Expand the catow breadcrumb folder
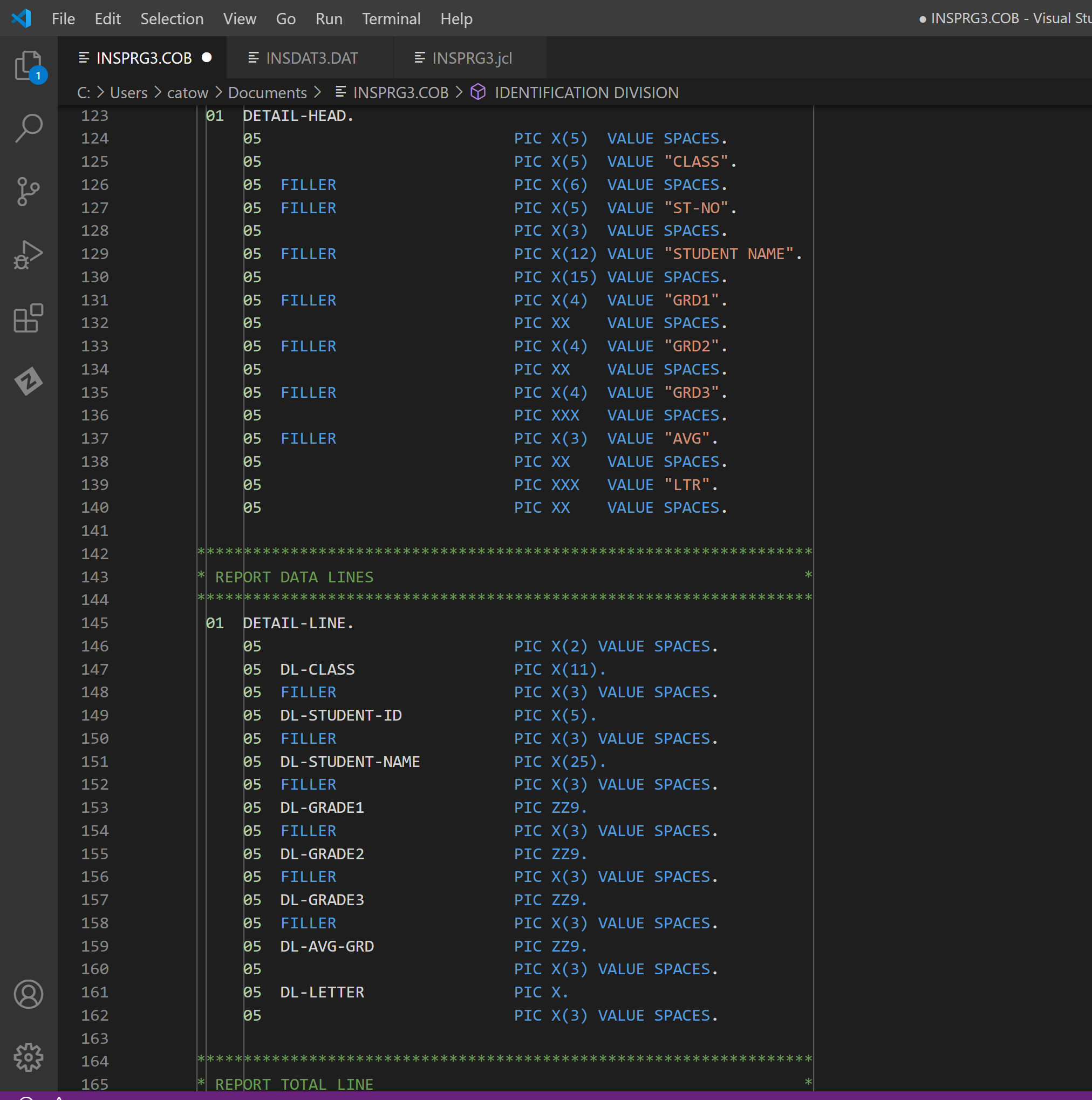The image size is (1092, 1100). 188,92
